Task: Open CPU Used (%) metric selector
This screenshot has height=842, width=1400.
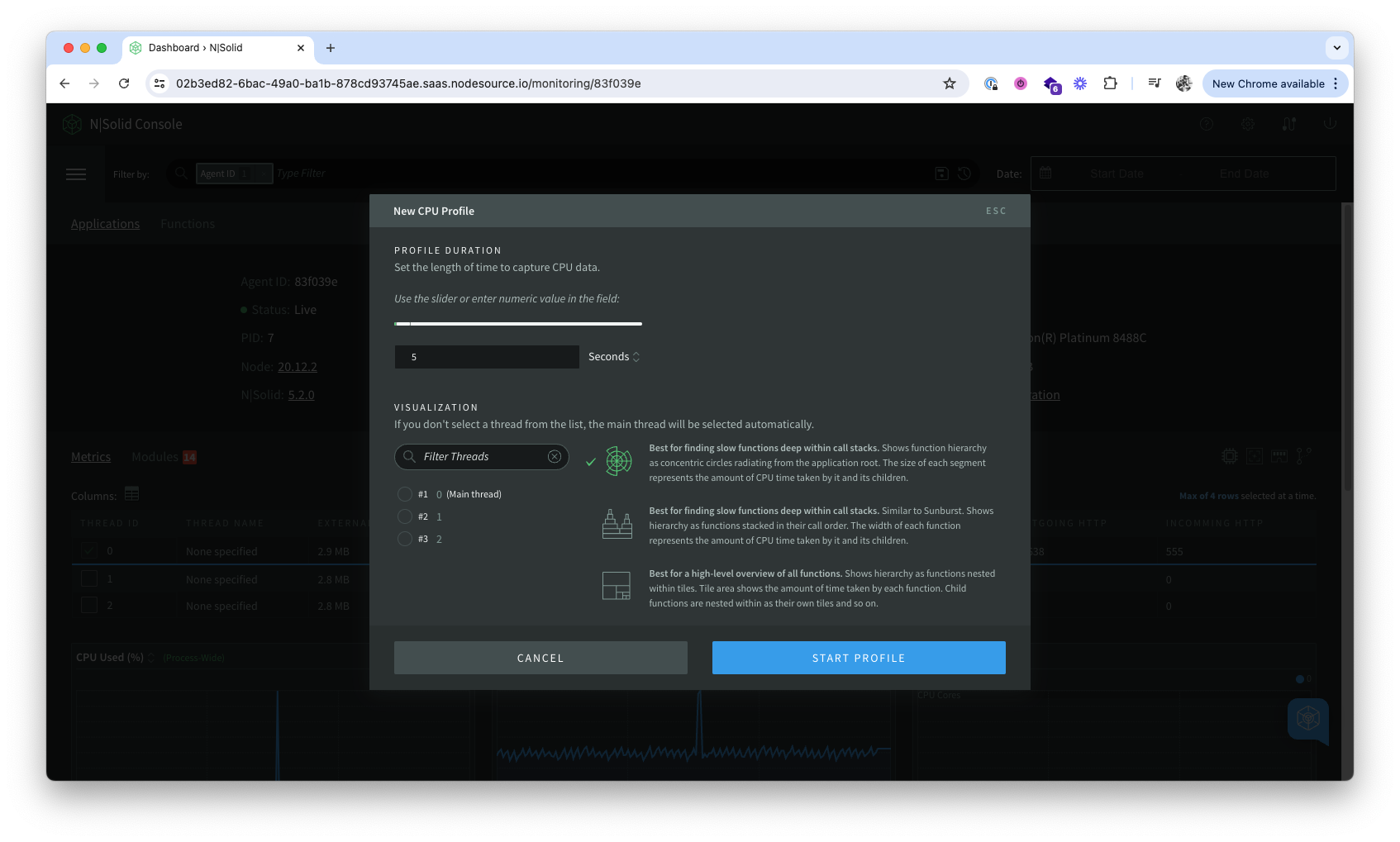Action: 115,658
